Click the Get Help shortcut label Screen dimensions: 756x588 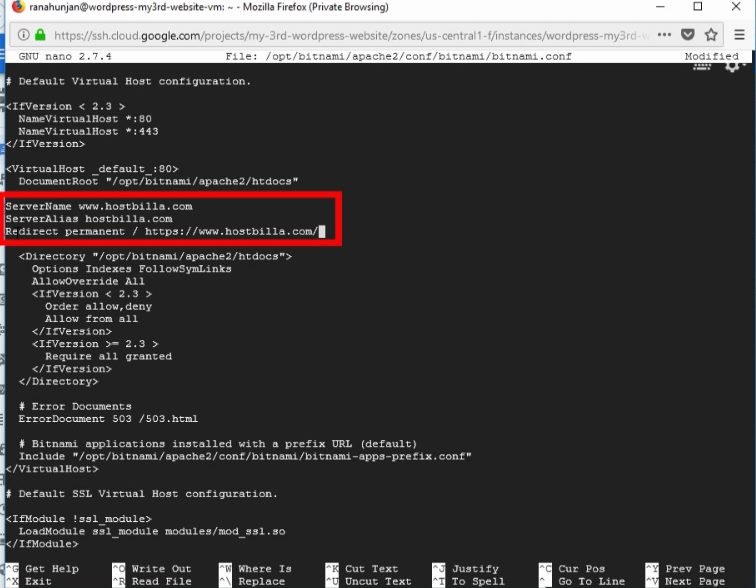[x=52, y=569]
